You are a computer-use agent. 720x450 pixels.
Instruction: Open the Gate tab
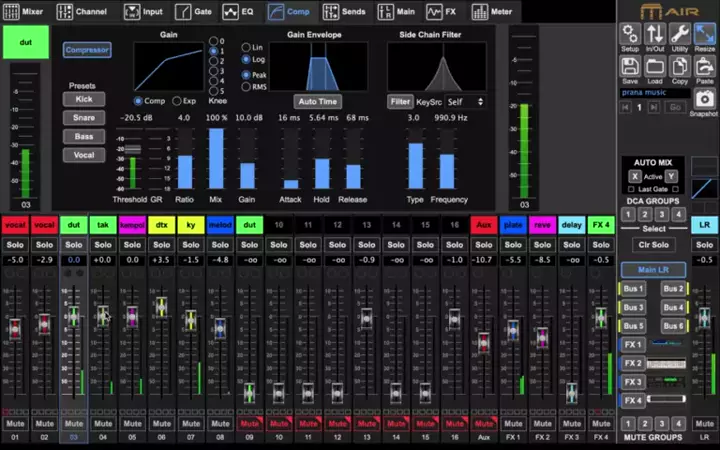[196, 12]
